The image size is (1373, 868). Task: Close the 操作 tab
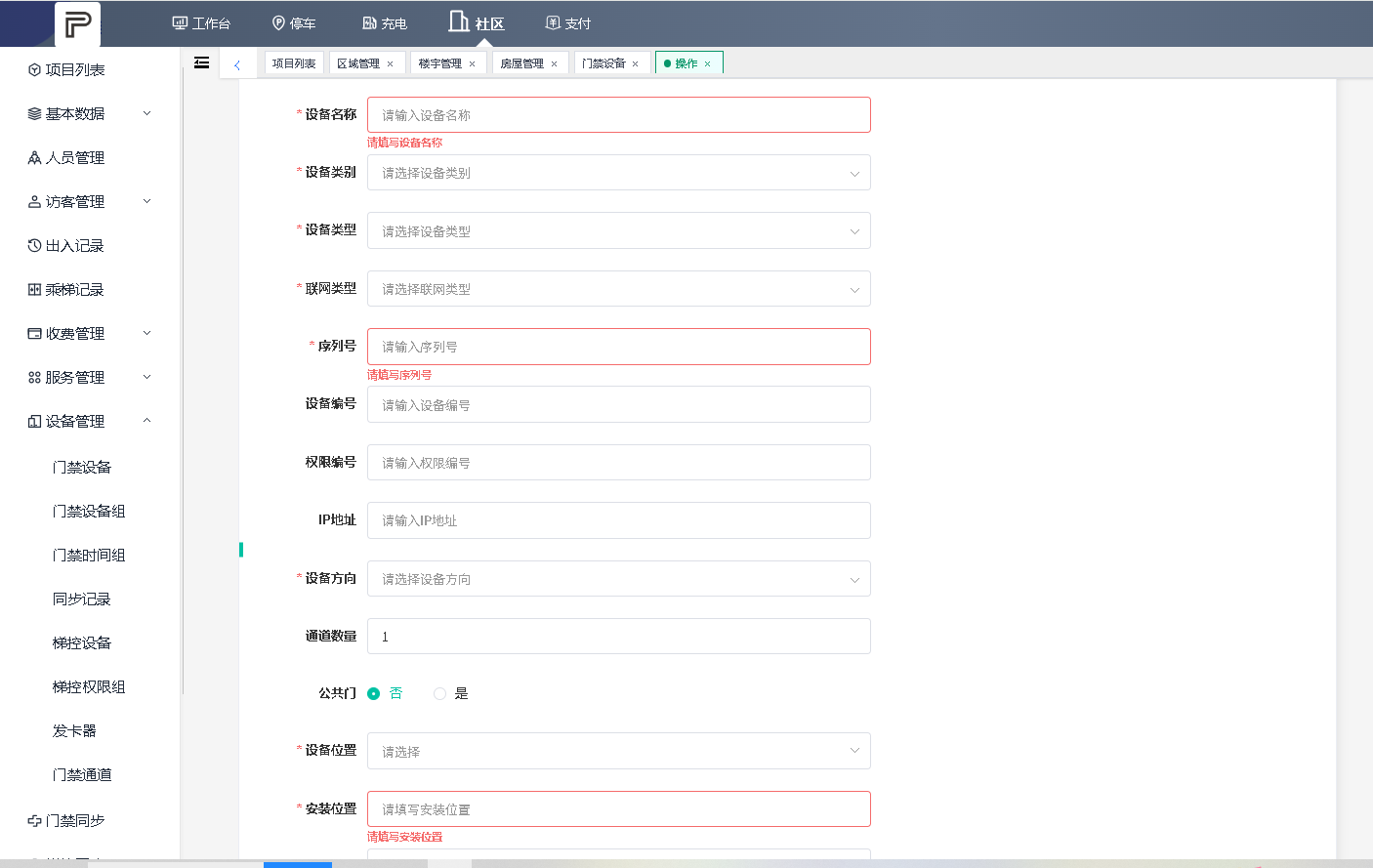(x=707, y=64)
